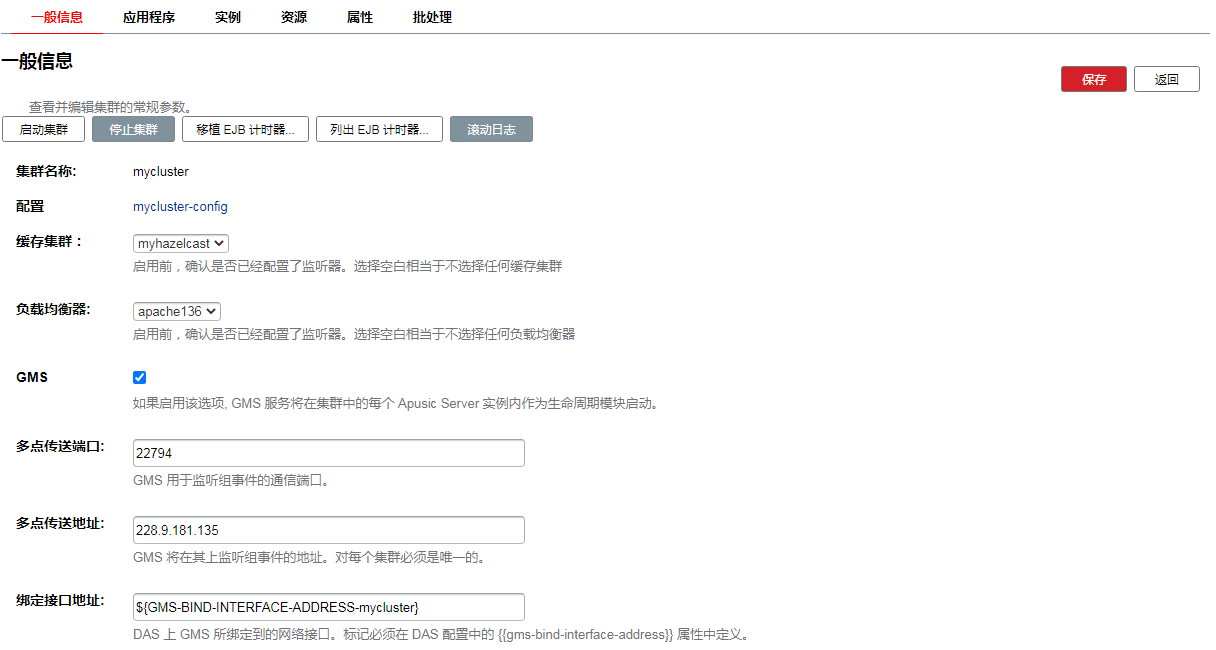Click the 一般信息 tab
This screenshot has height=650, width=1216.
(x=57, y=17)
